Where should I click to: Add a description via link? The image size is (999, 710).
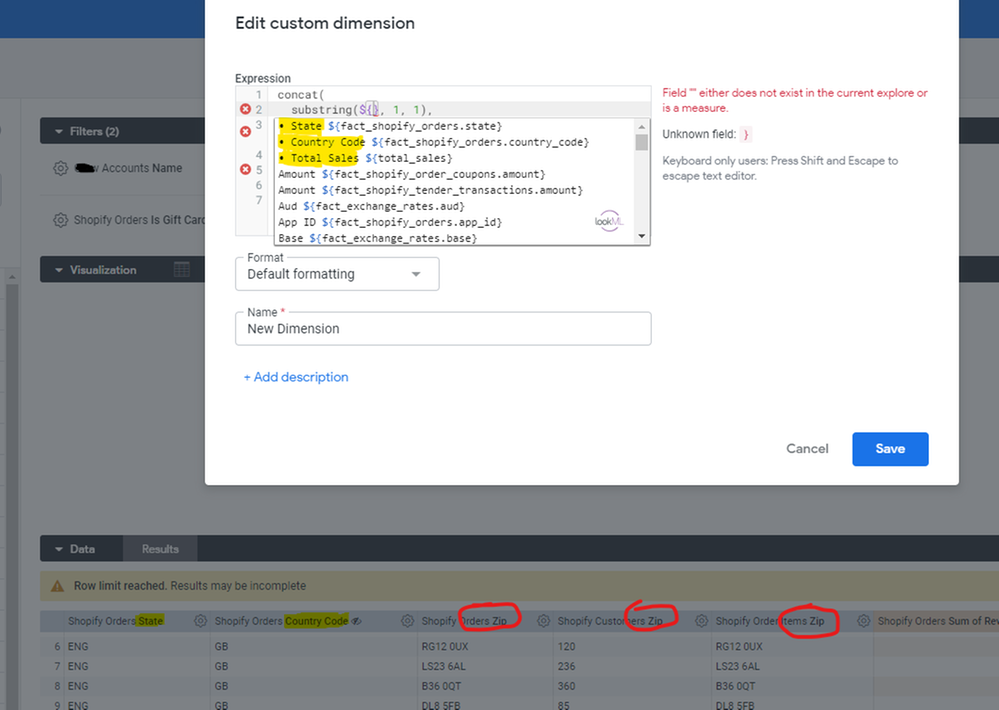pyautogui.click(x=296, y=377)
